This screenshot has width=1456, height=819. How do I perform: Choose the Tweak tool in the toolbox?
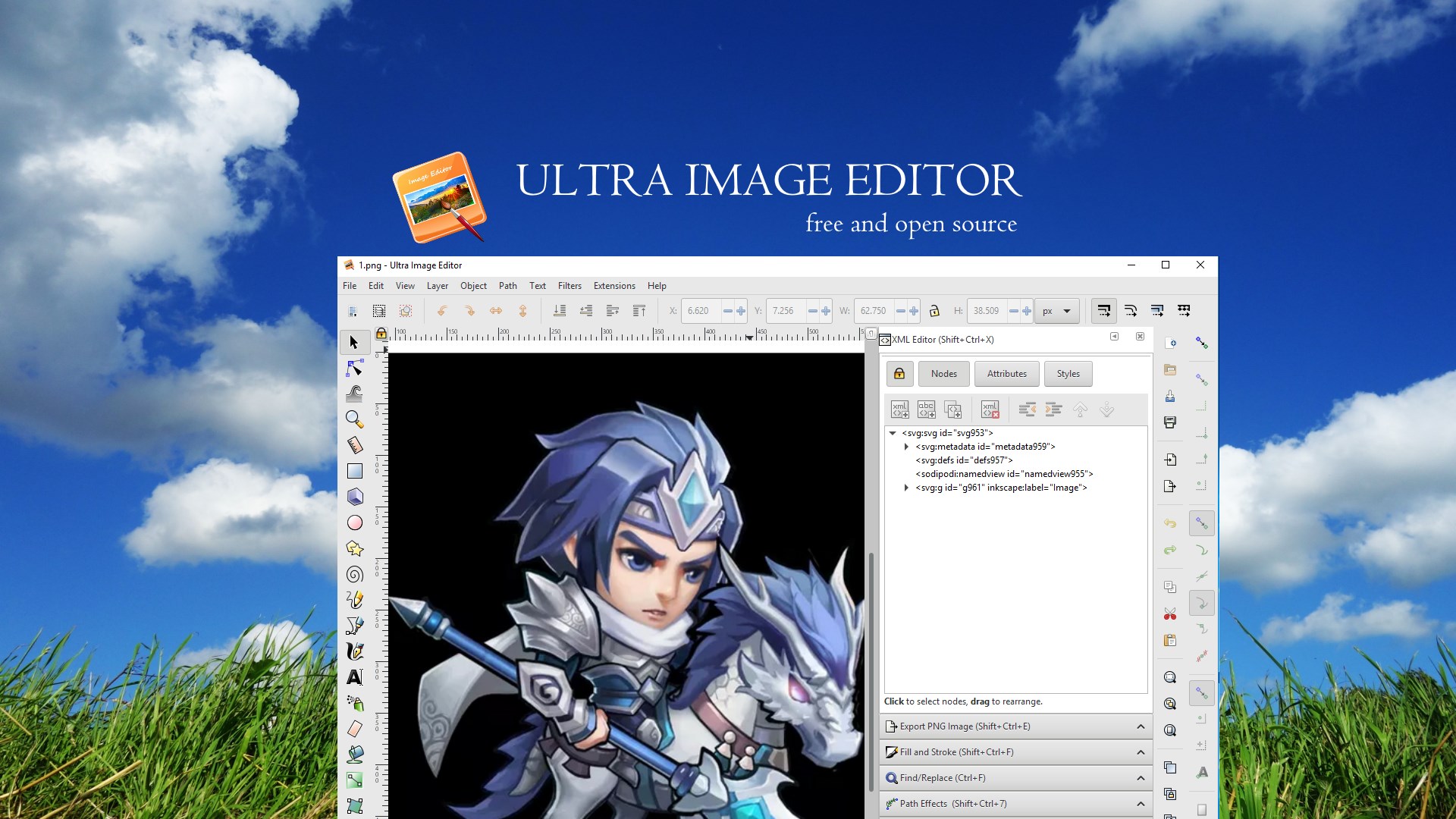(x=354, y=394)
